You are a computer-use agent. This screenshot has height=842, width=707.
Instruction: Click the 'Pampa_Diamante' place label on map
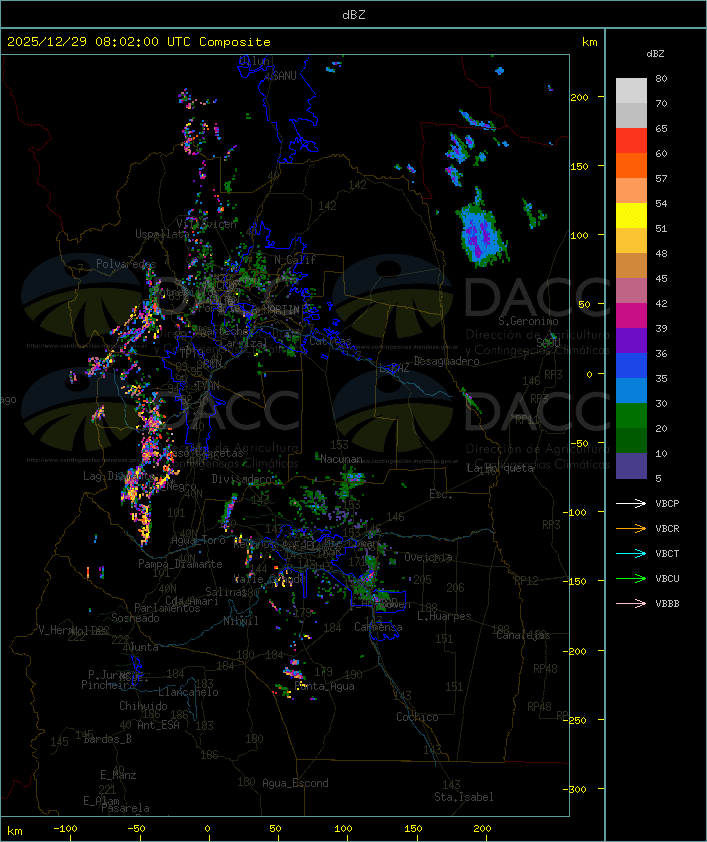pos(180,564)
